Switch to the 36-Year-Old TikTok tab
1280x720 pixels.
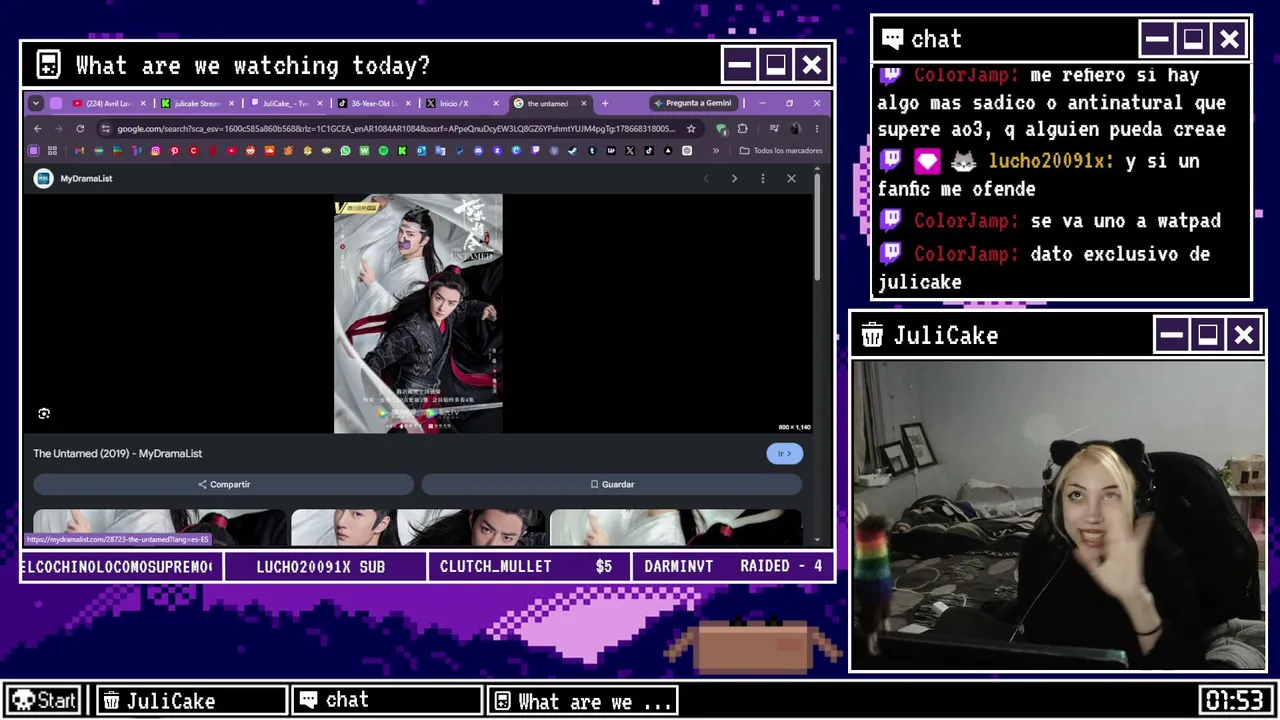coord(373,103)
